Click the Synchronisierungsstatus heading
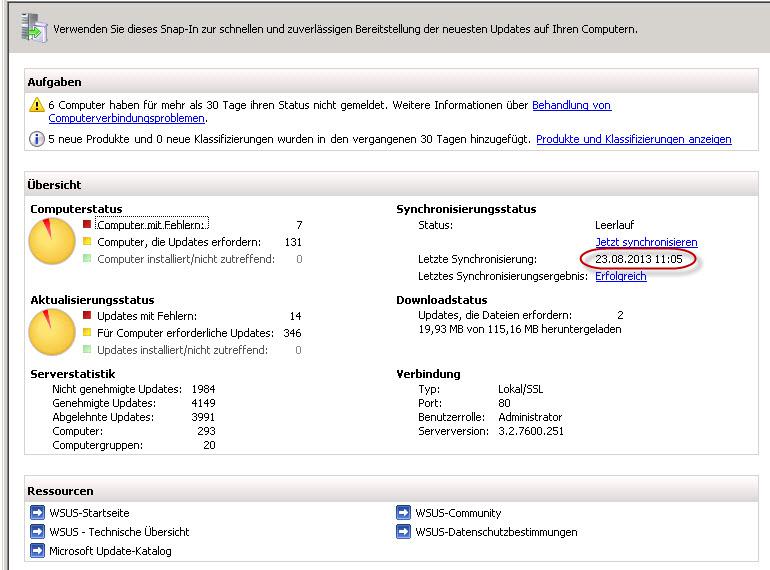 tap(466, 209)
